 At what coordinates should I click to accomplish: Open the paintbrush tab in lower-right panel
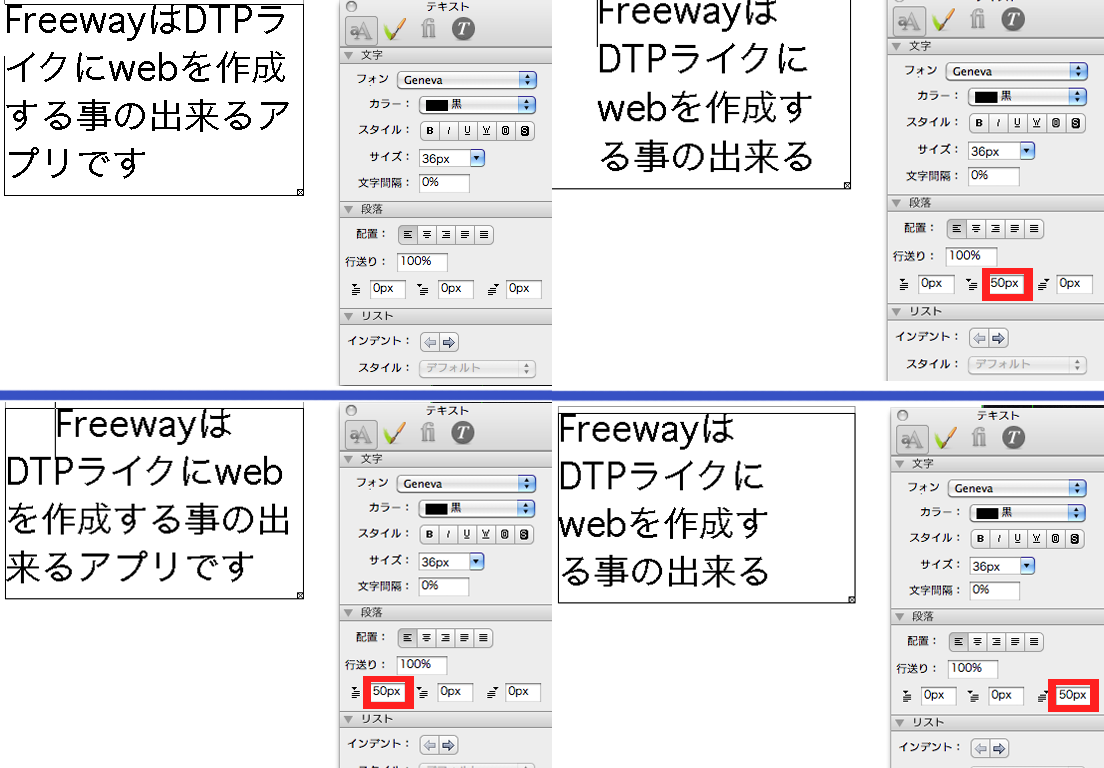point(946,438)
